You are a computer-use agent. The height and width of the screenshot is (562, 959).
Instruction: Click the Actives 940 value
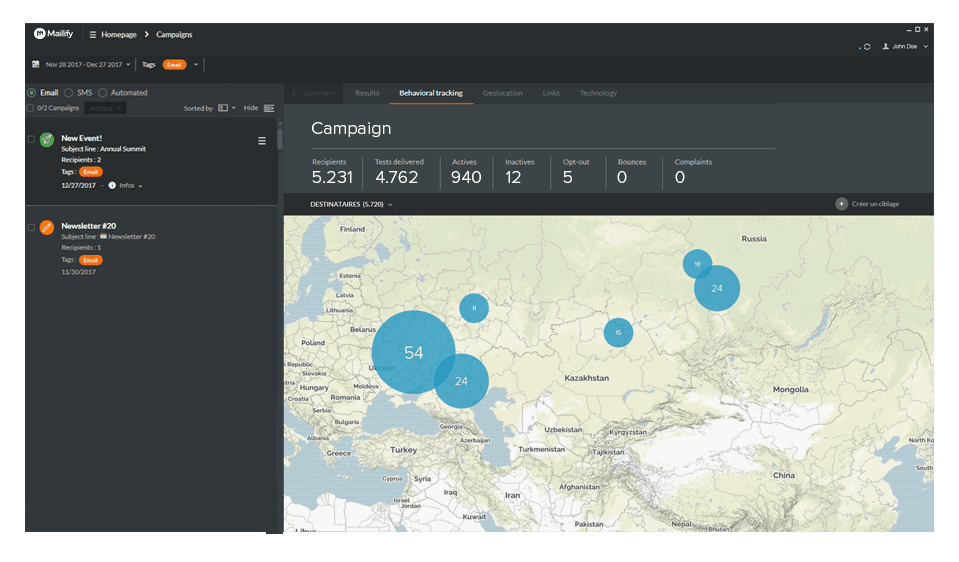[466, 177]
